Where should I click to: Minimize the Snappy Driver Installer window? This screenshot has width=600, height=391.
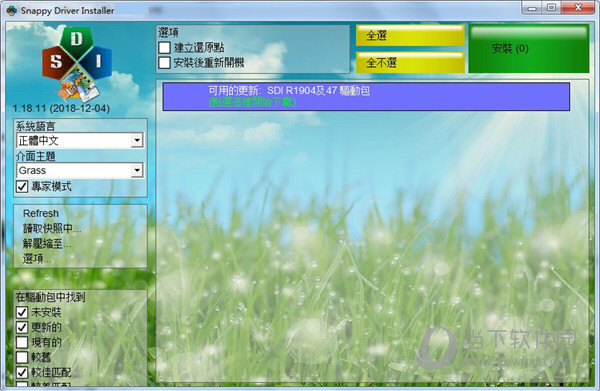[532, 8]
